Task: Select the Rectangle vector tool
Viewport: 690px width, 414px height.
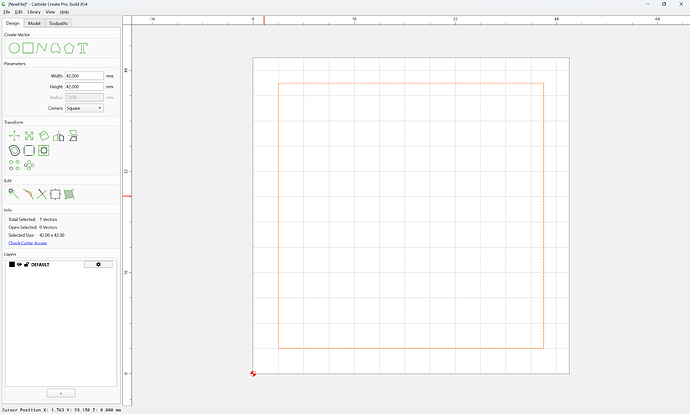Action: (x=28, y=48)
